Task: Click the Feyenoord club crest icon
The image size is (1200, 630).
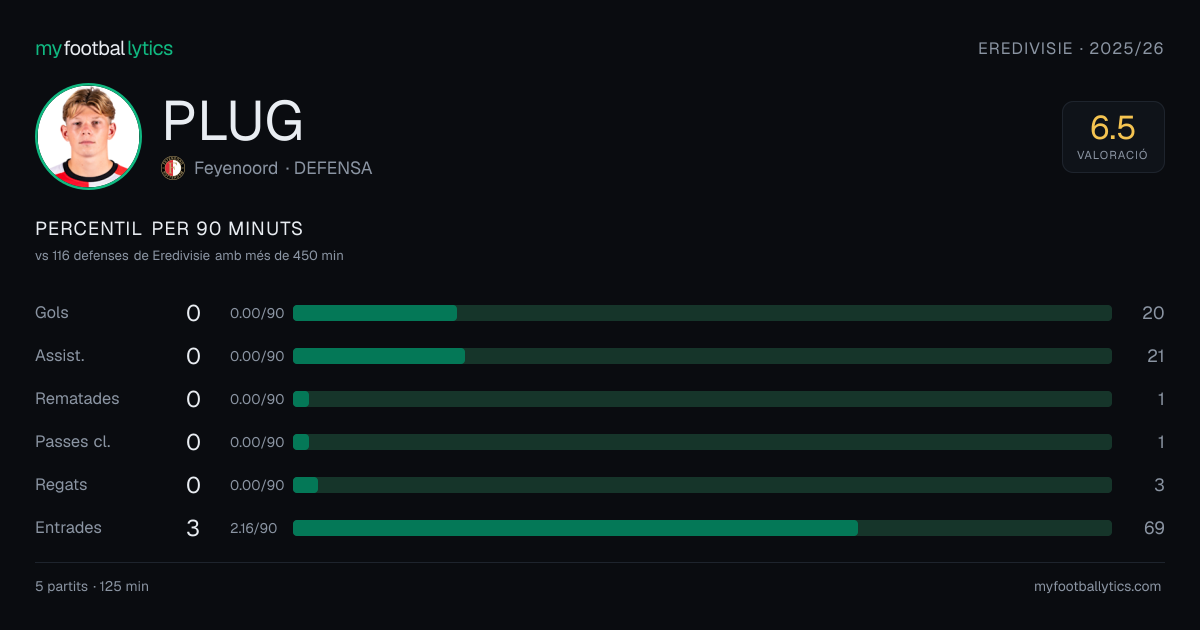Action: (173, 168)
